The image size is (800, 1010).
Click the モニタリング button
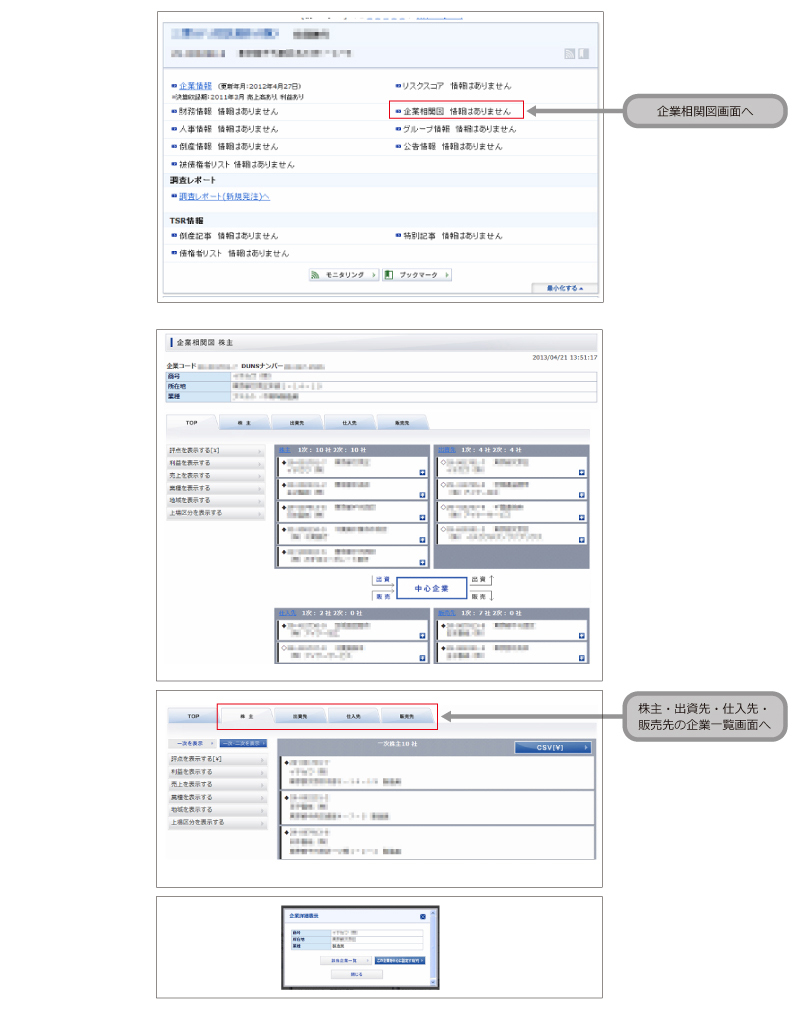pos(343,275)
